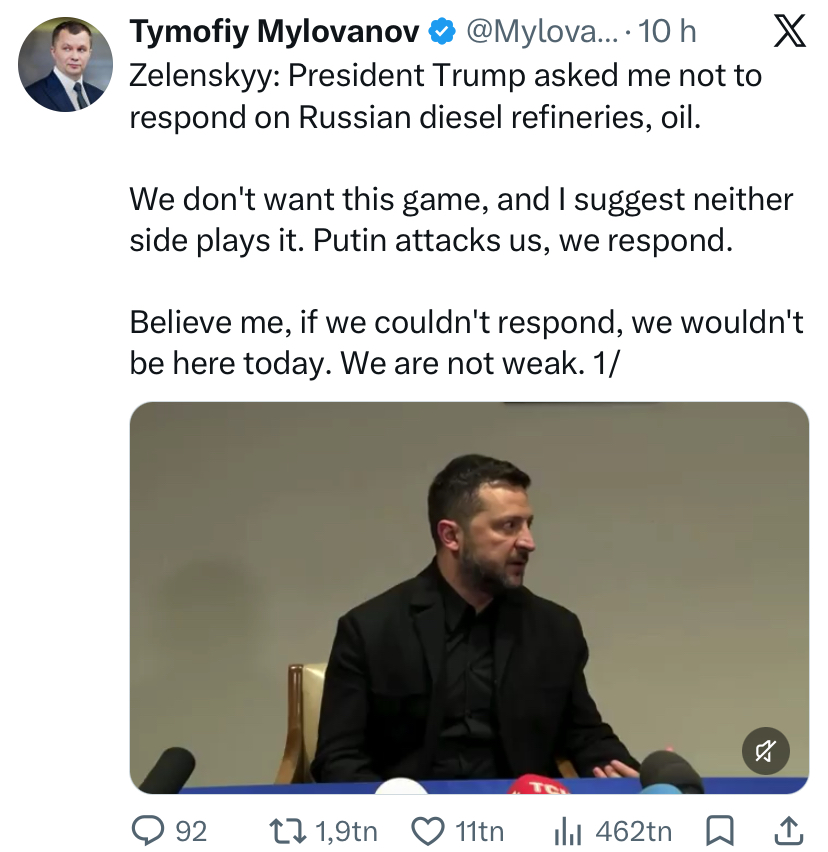Open the @Mylova... handle link
Image resolution: width=828 pixels, height=852 pixels.
(542, 31)
